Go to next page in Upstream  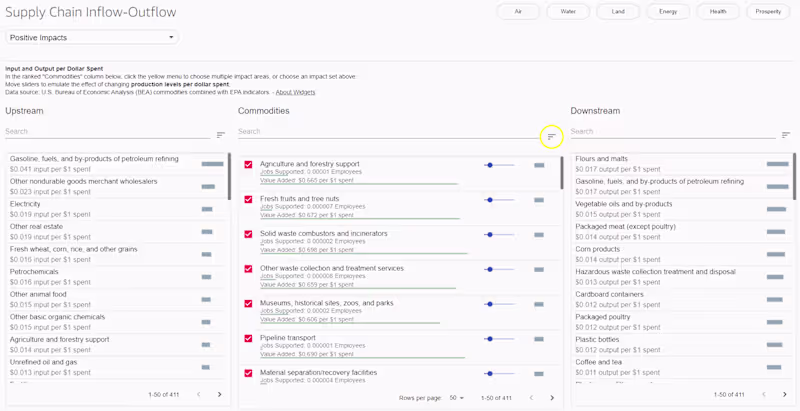[x=220, y=395]
